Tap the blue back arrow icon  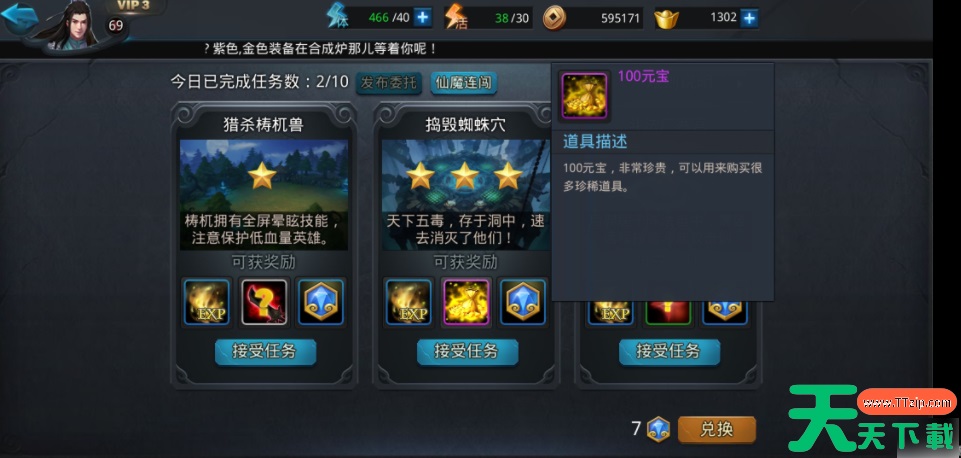[x=19, y=18]
